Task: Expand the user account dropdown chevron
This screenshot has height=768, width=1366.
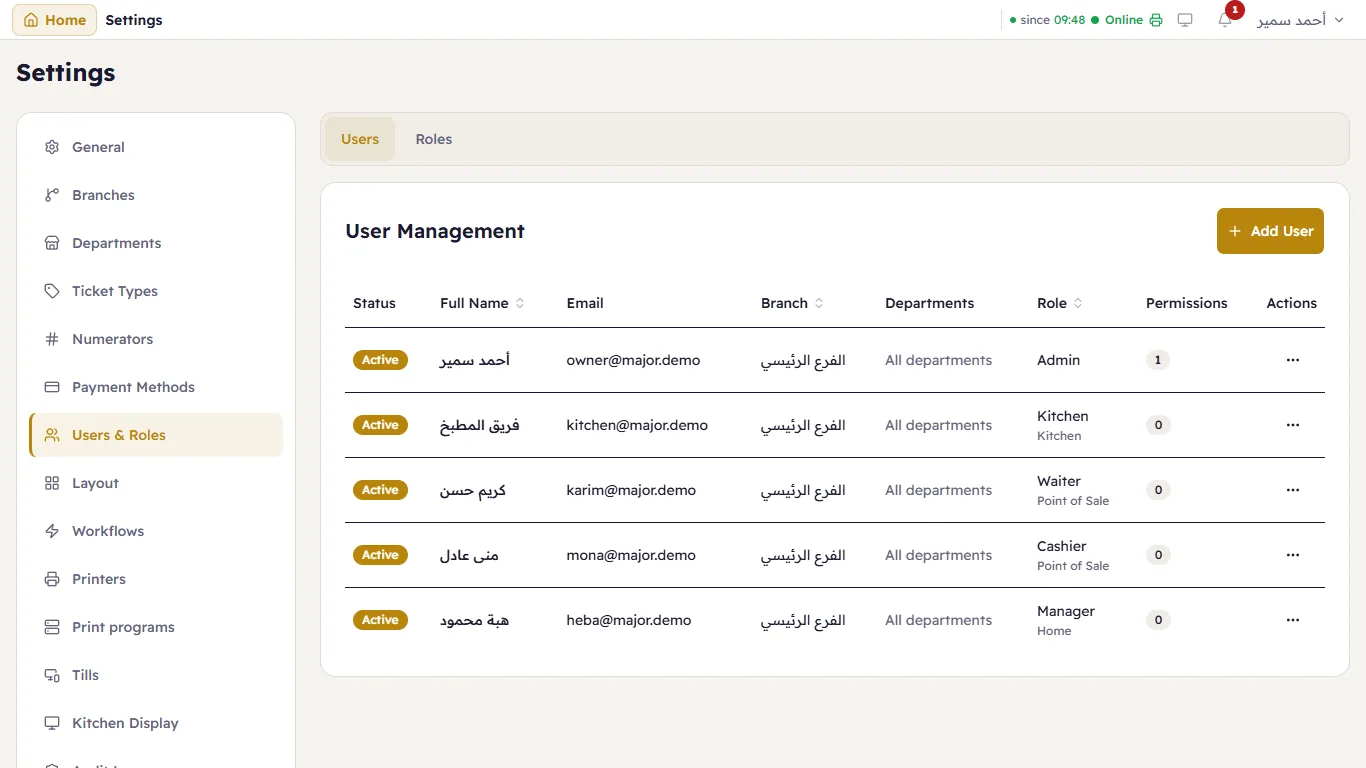Action: tap(1339, 20)
